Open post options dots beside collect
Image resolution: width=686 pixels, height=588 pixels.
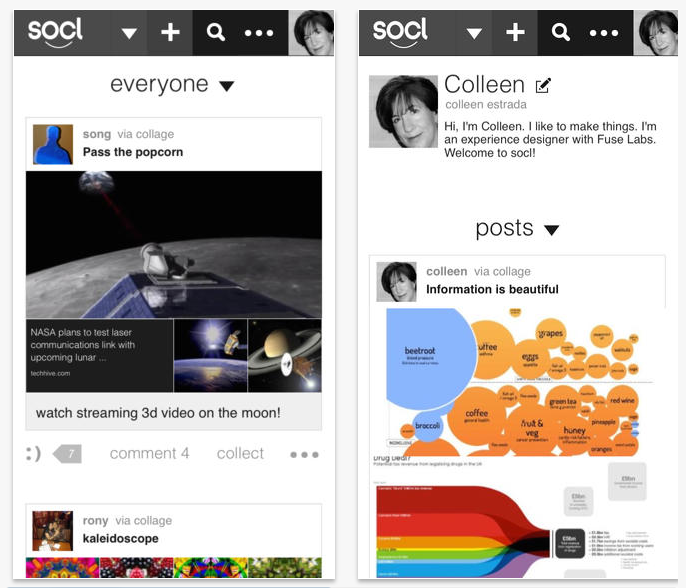tap(304, 455)
